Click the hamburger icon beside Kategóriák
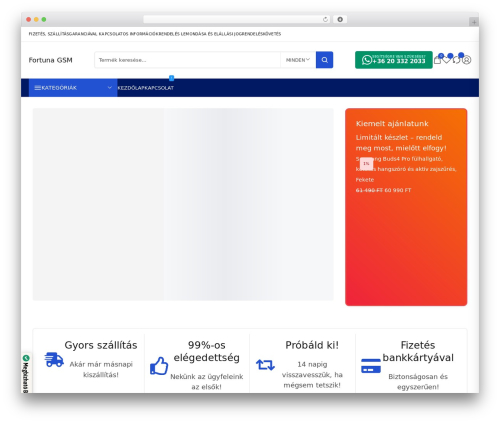Image resolution: width=500 pixels, height=423 pixels. pyautogui.click(x=38, y=88)
